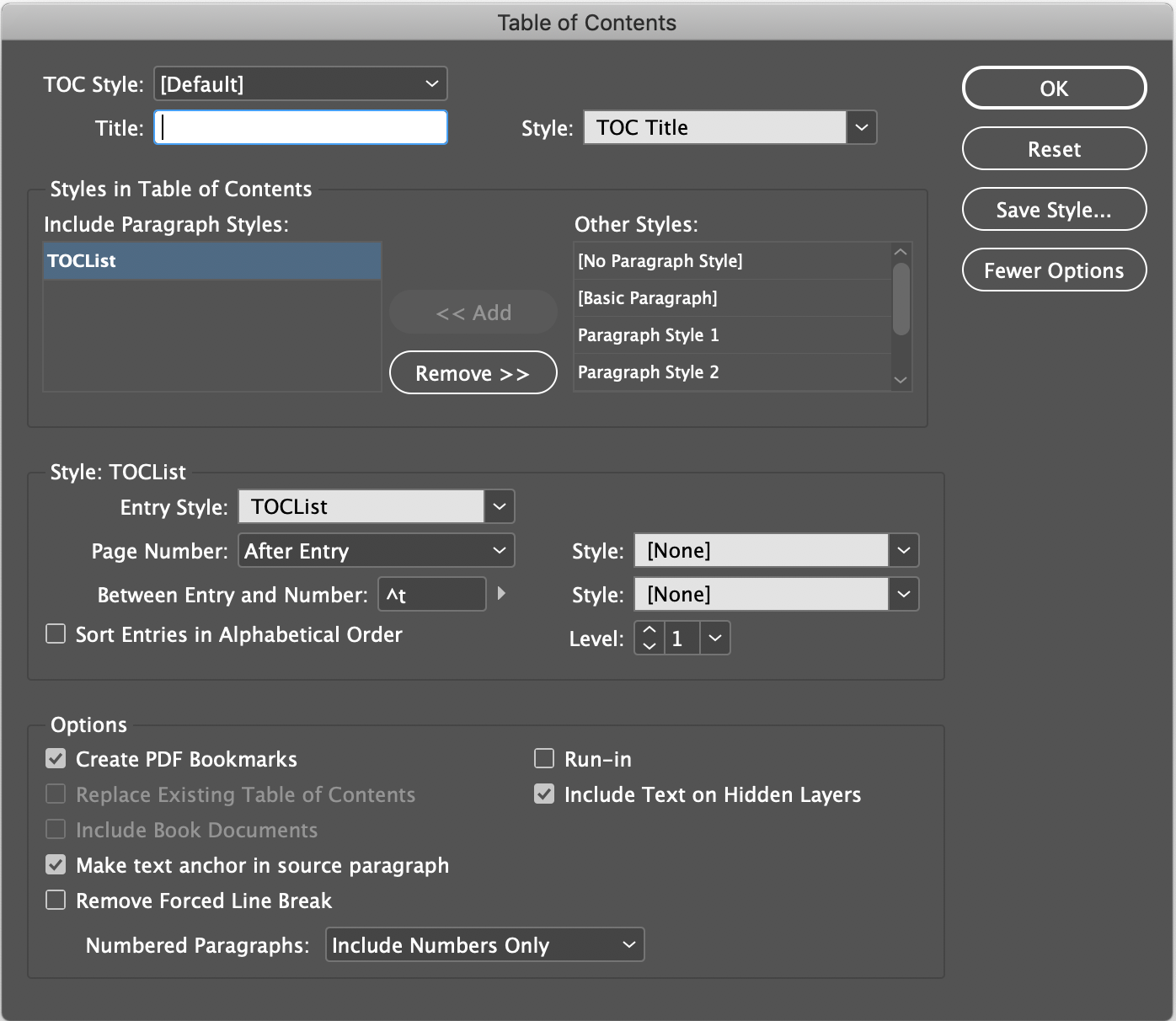Click the Other Styles scrollbar thumb

[x=901, y=299]
